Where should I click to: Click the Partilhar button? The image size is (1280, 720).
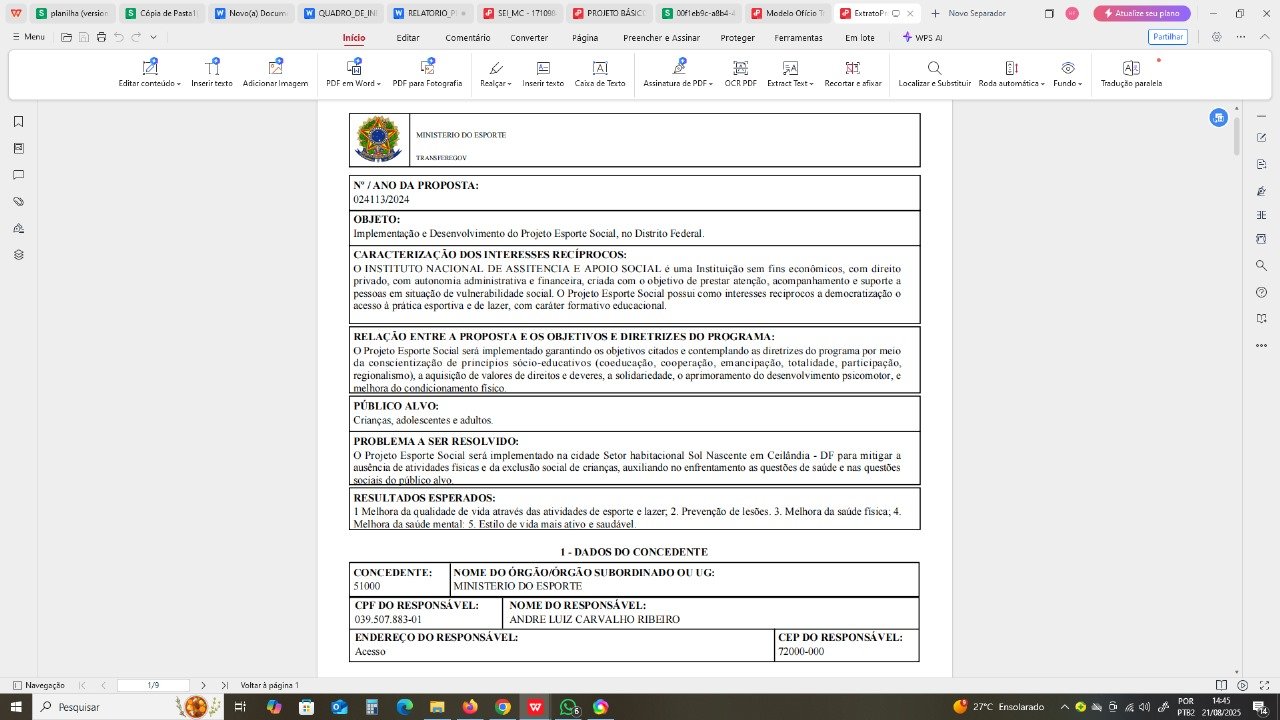[x=1167, y=37]
